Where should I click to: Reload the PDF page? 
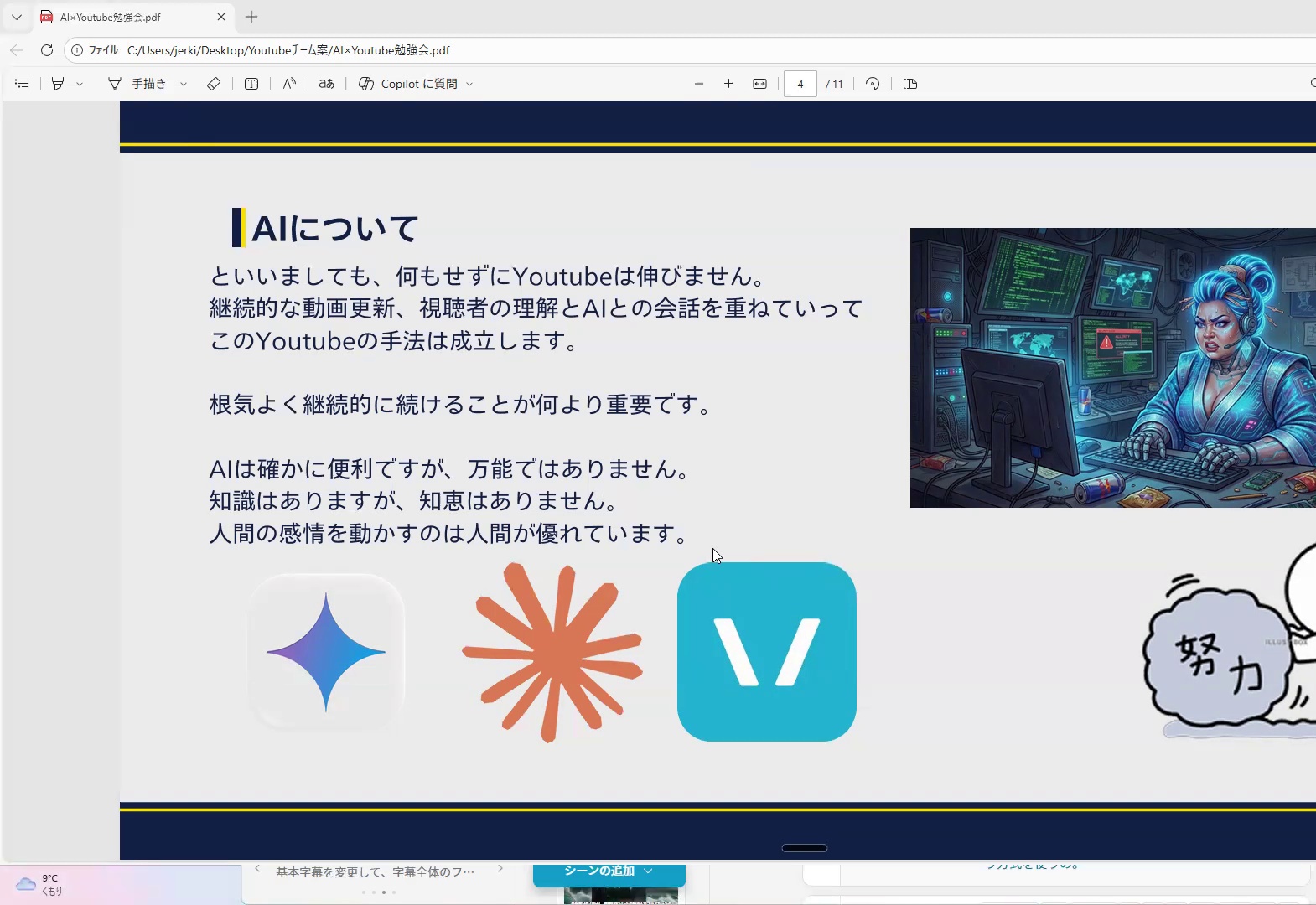point(47,50)
